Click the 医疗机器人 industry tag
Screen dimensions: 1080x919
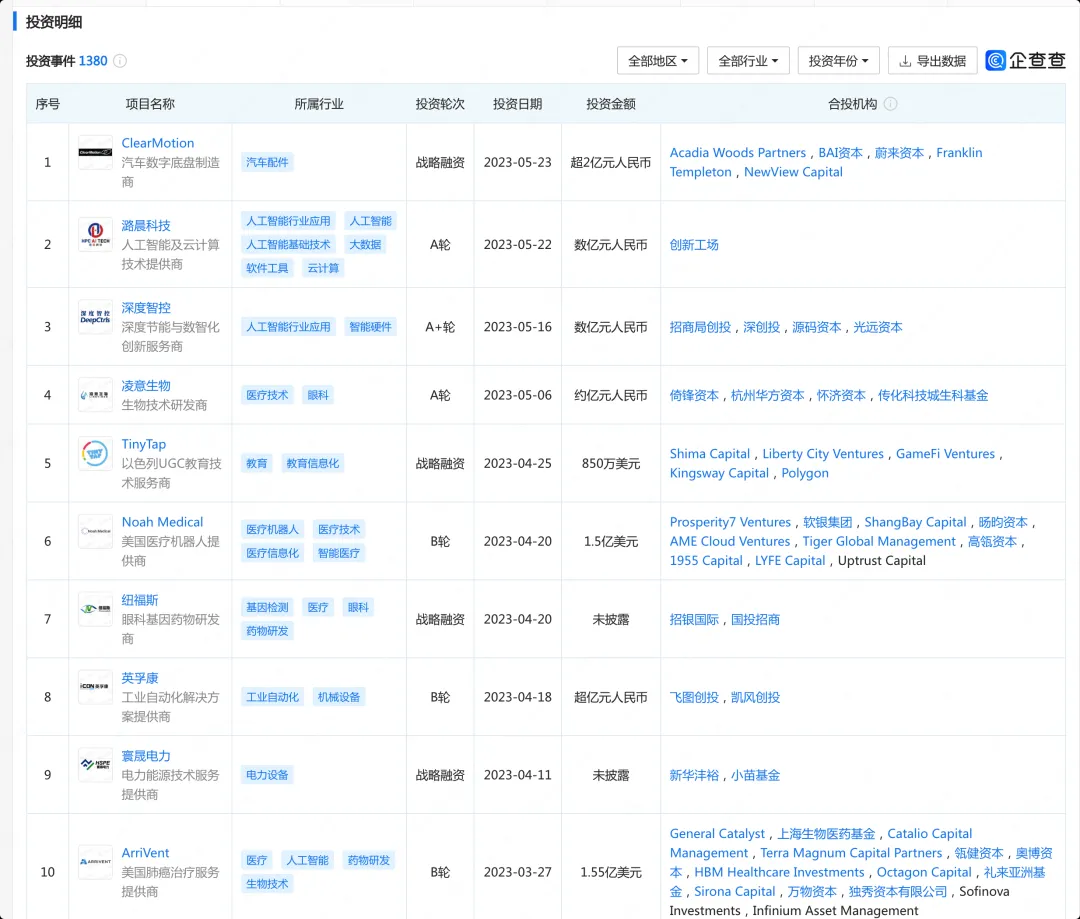pyautogui.click(x=273, y=529)
